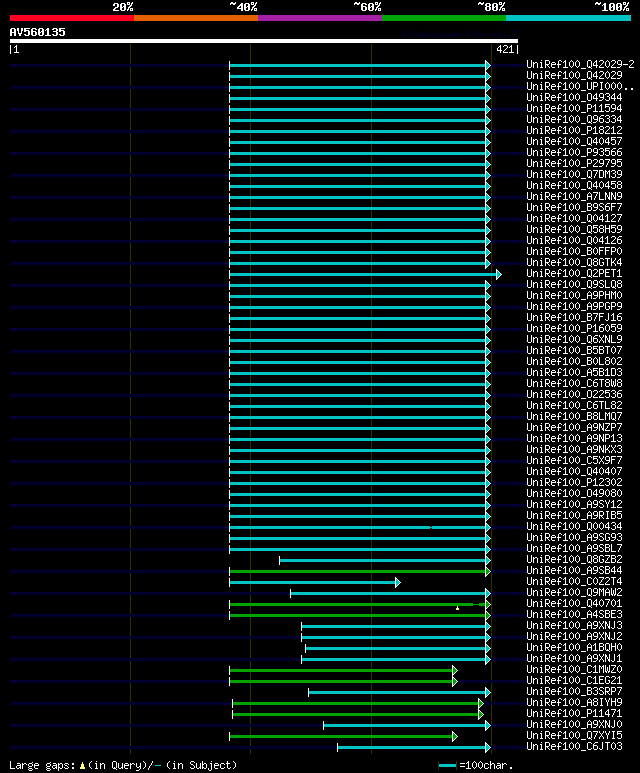640x773 pixels.
Task: Open the UniRef100_A9SB44 hit label
Action: [x=574, y=570]
